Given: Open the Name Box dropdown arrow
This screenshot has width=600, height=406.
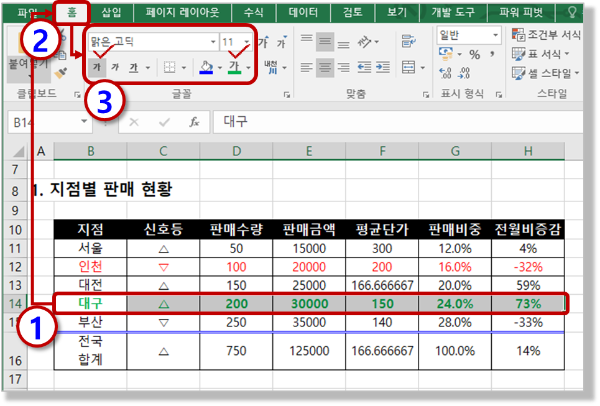Looking at the screenshot, I should [x=84, y=121].
